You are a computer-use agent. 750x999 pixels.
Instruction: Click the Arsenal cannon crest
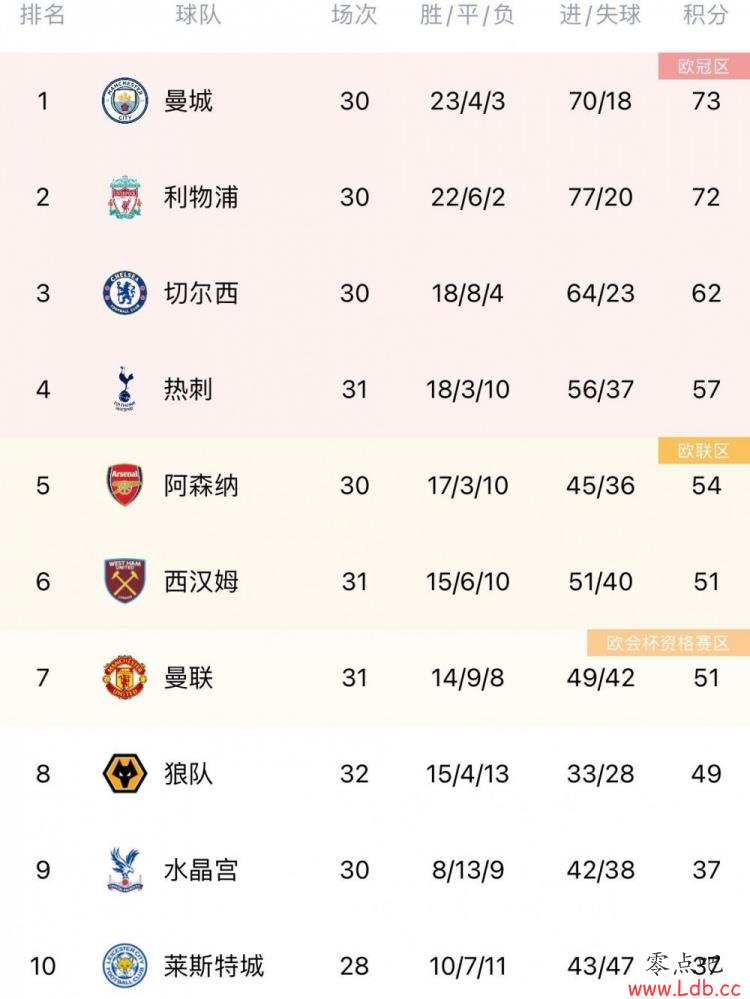point(125,485)
